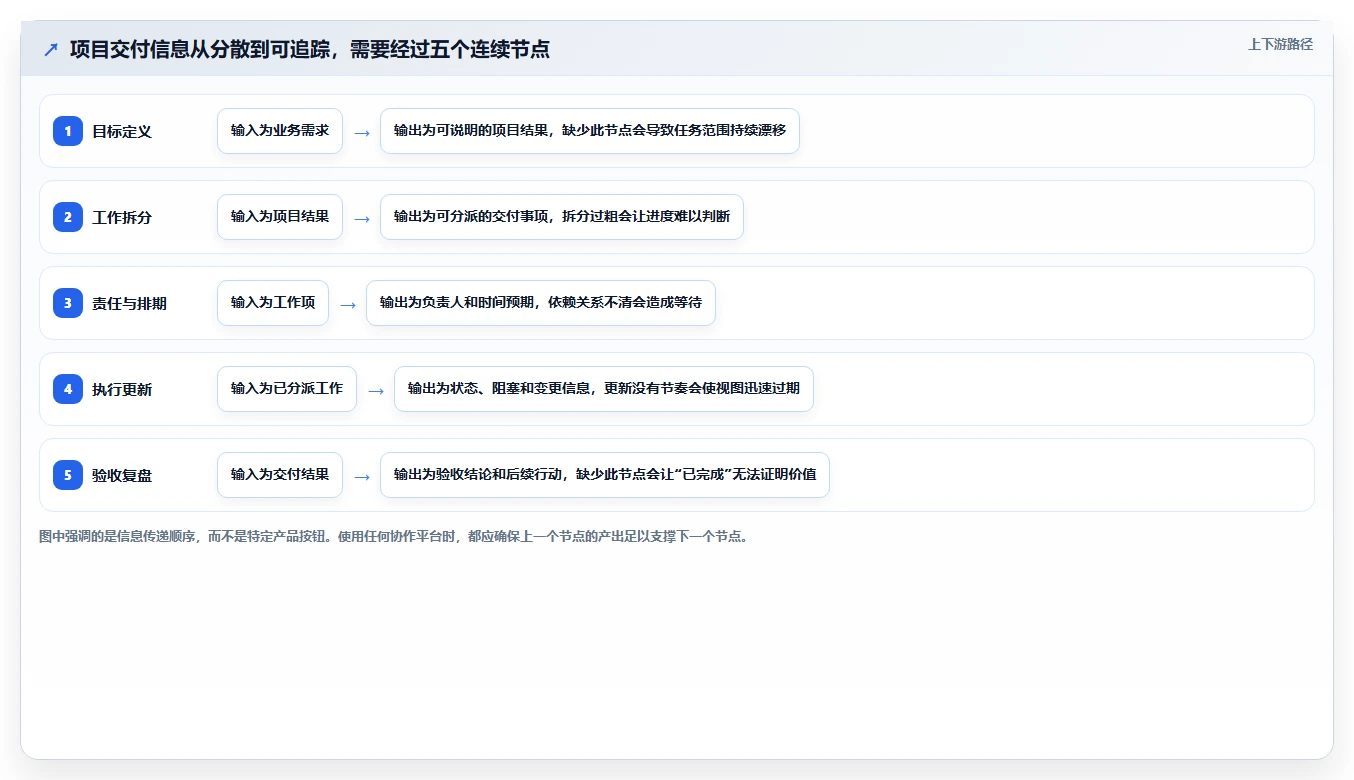Screen dimensions: 1354x780
Task: Click the 工作拆分 step label
Action: coord(122,218)
